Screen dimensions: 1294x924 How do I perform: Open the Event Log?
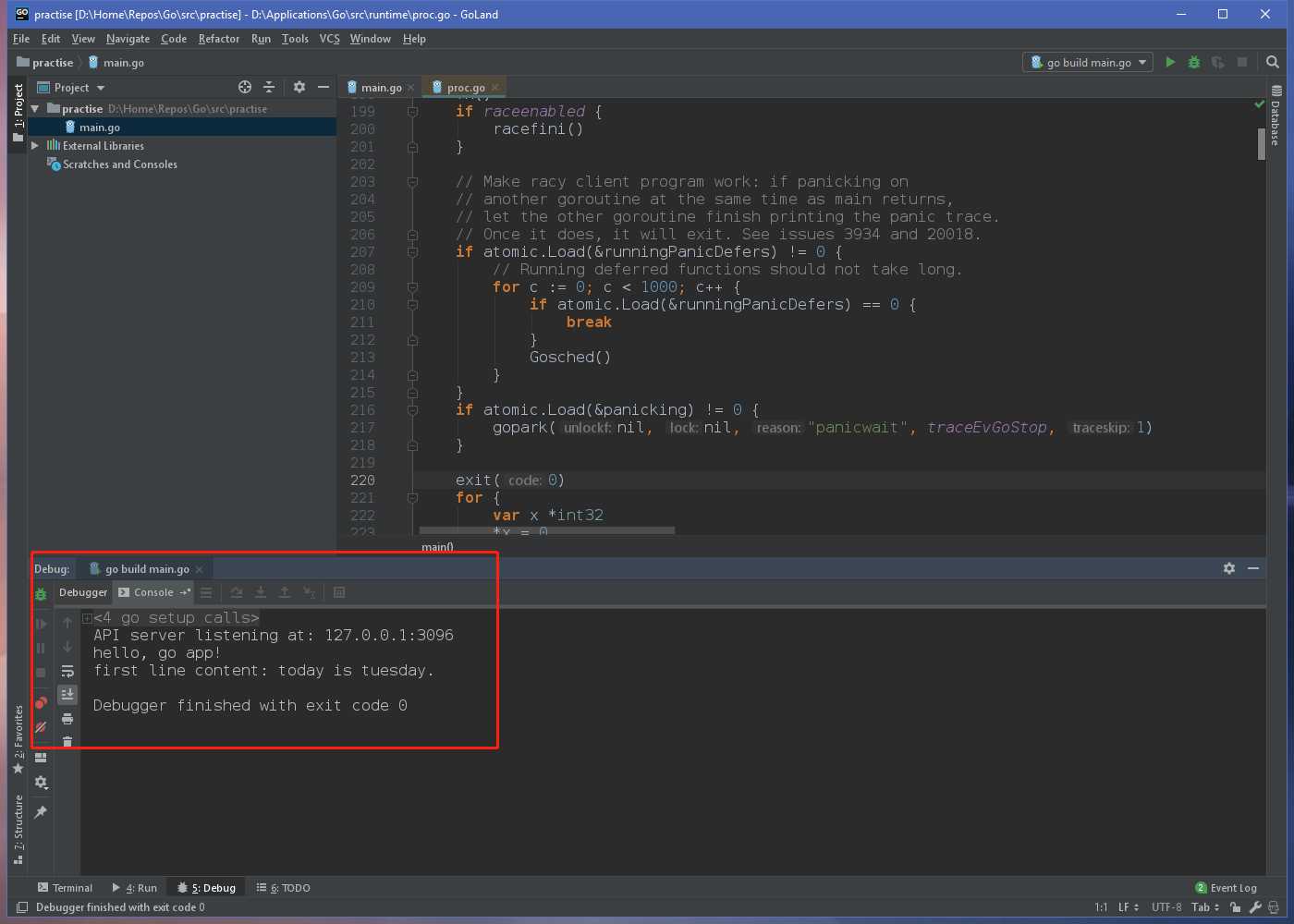pyautogui.click(x=1226, y=888)
